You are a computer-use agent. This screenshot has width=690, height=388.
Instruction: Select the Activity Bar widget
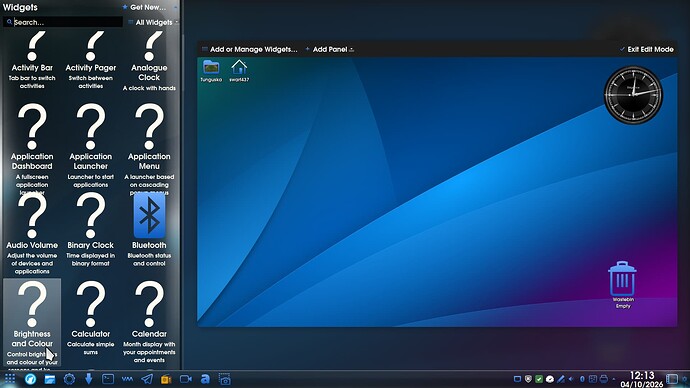[x=32, y=60]
